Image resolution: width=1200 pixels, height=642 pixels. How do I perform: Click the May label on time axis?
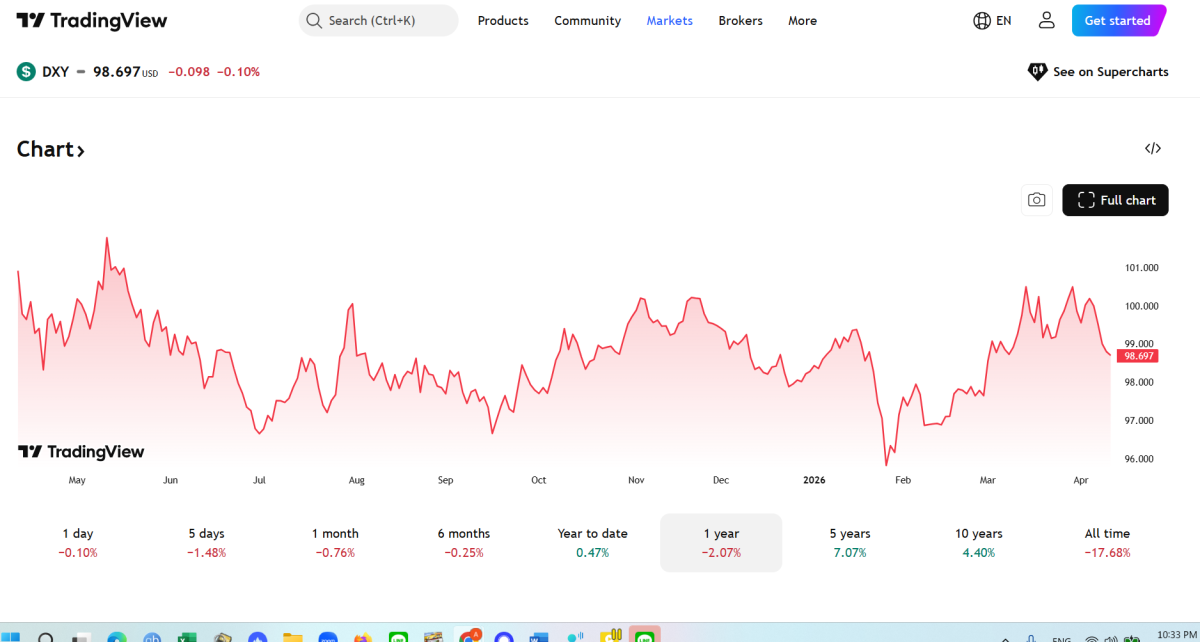coord(77,480)
